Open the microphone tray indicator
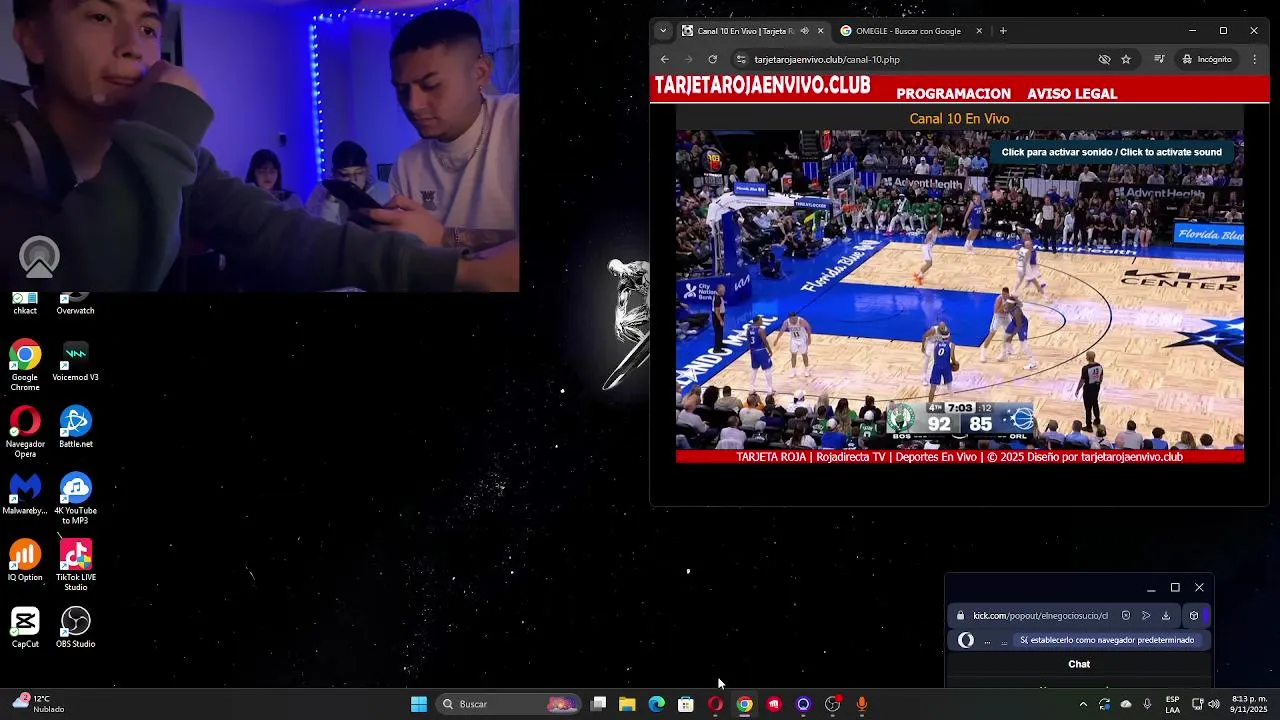 1147,704
